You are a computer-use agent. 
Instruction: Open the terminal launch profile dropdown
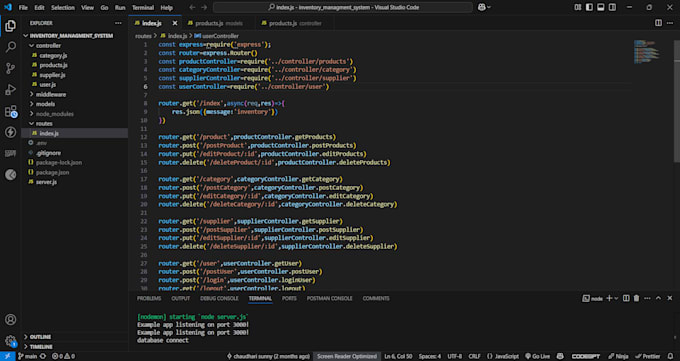616,298
